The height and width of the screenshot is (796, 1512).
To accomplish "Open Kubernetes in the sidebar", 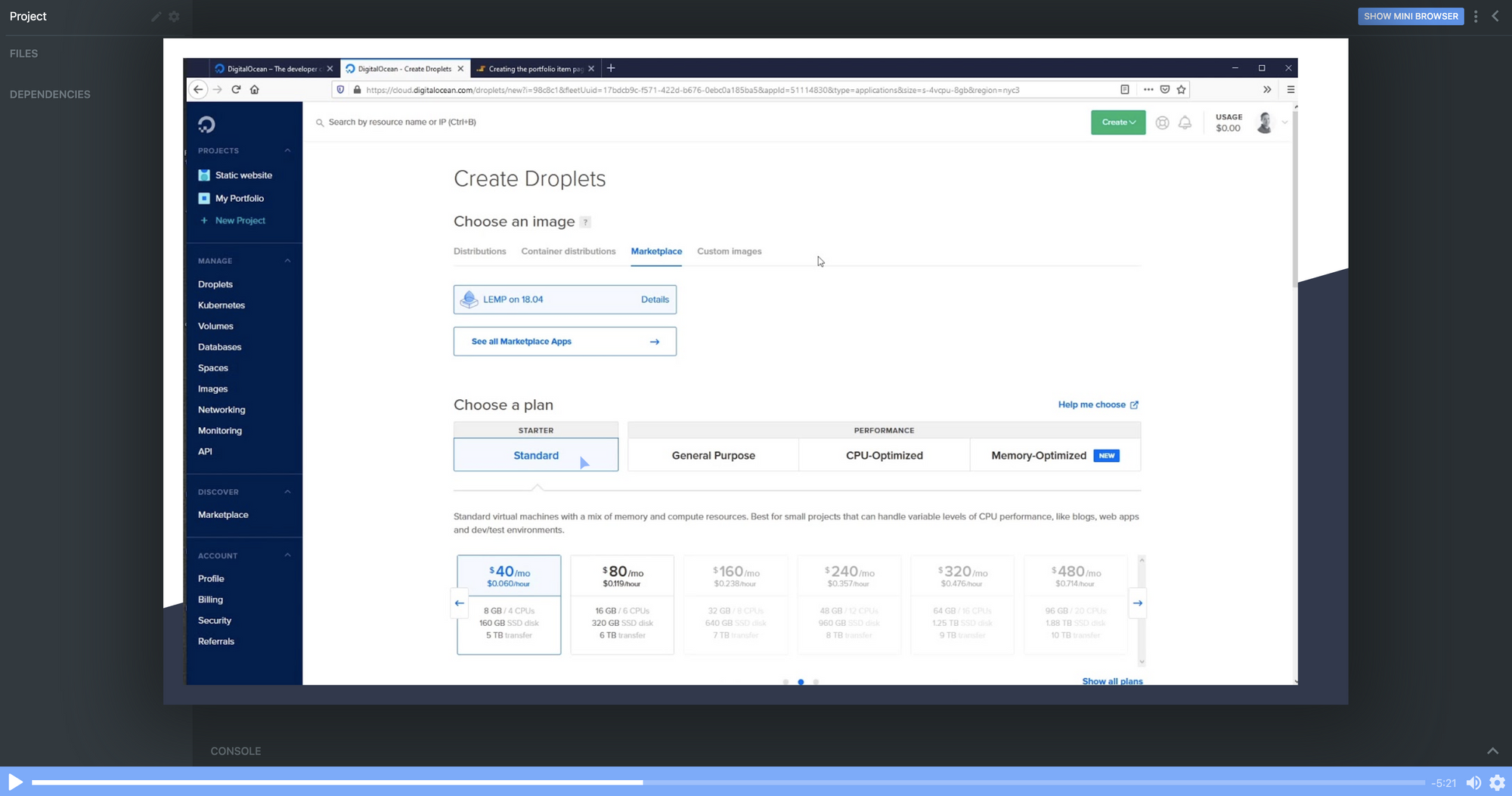I will (222, 305).
